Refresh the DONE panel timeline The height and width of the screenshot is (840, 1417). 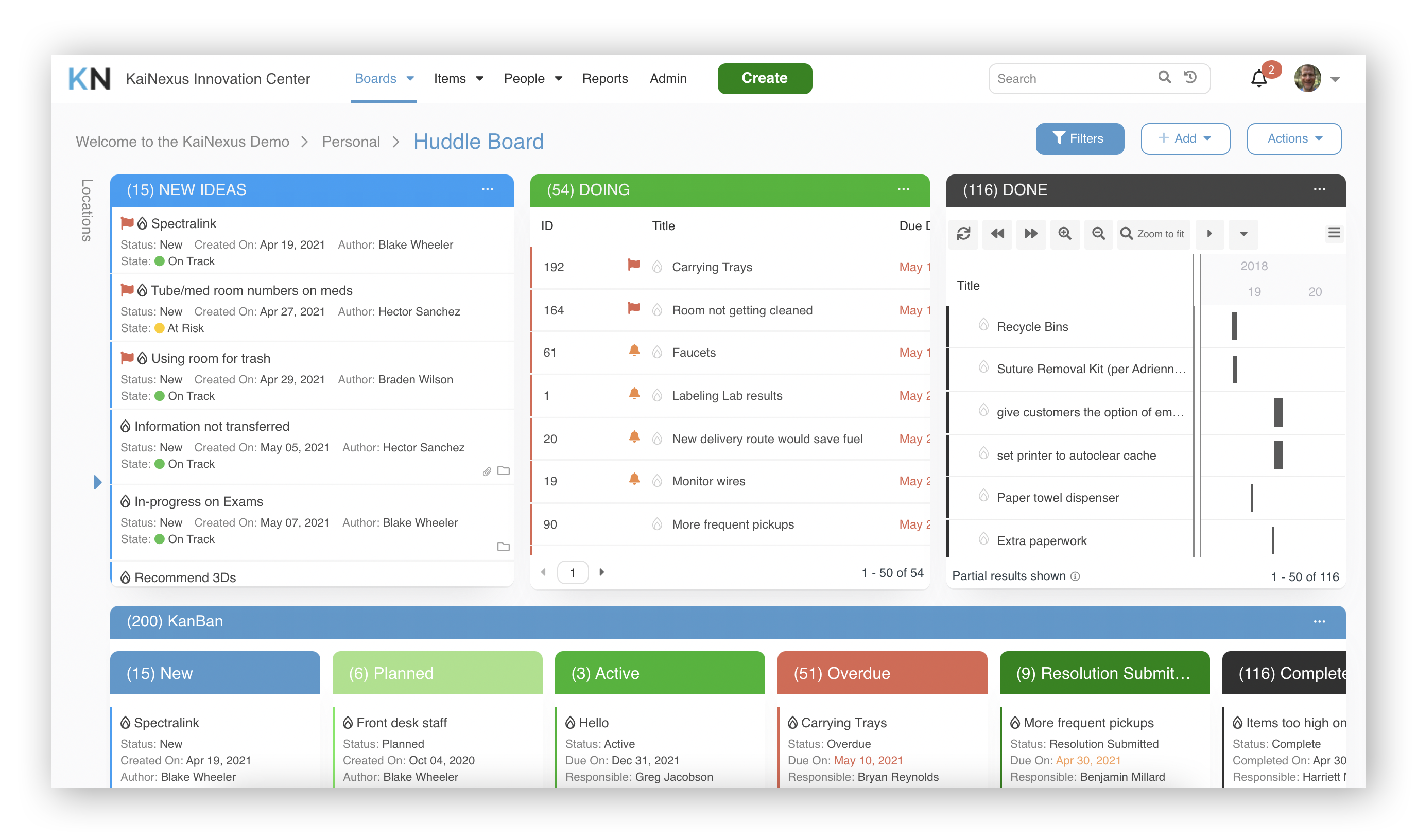[963, 234]
